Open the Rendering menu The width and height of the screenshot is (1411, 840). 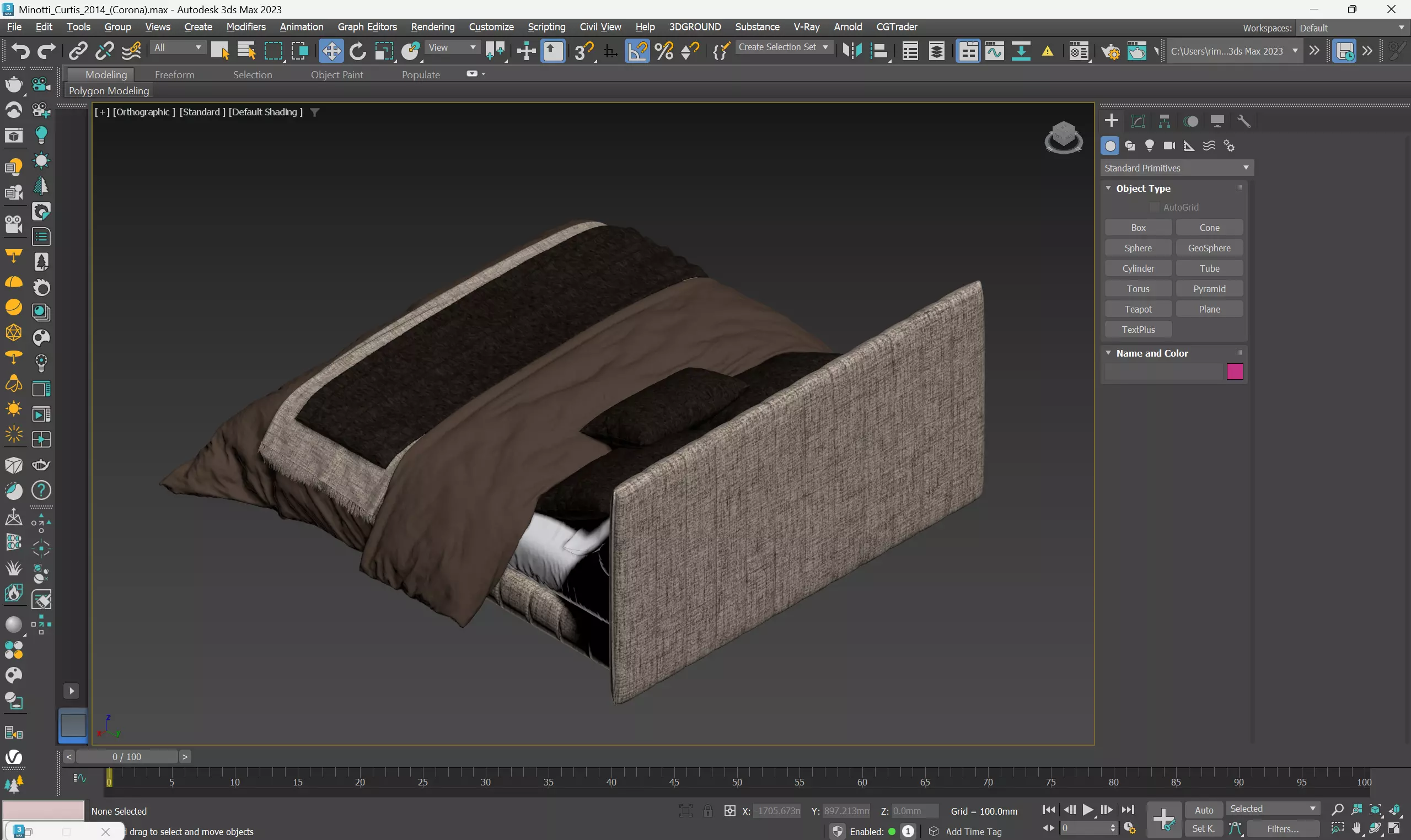click(x=433, y=26)
